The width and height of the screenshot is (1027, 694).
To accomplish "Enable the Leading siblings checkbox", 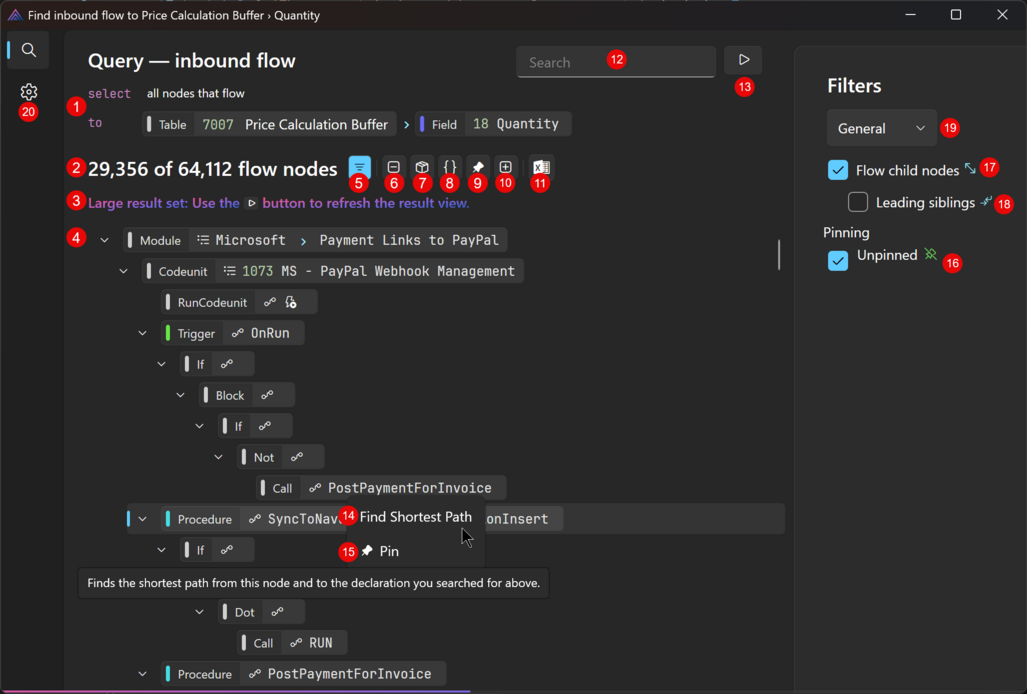I will [x=858, y=202].
